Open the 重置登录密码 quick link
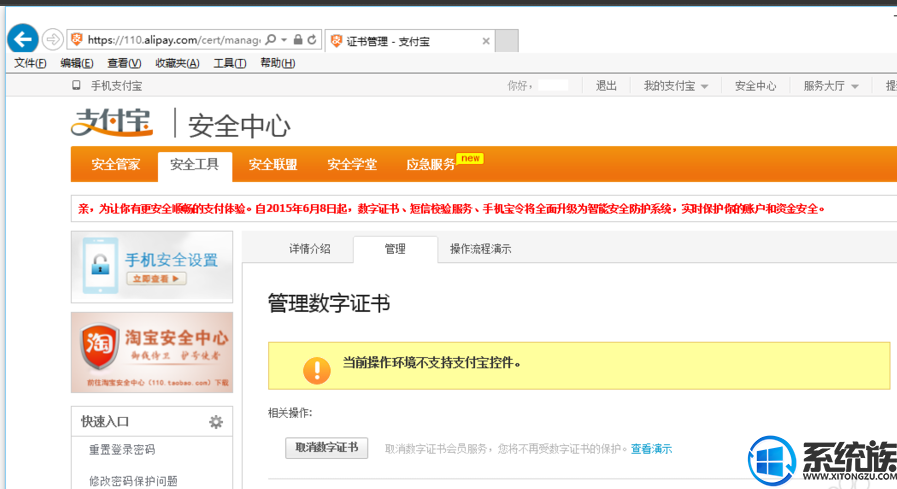This screenshot has height=489, width=897. (x=122, y=450)
